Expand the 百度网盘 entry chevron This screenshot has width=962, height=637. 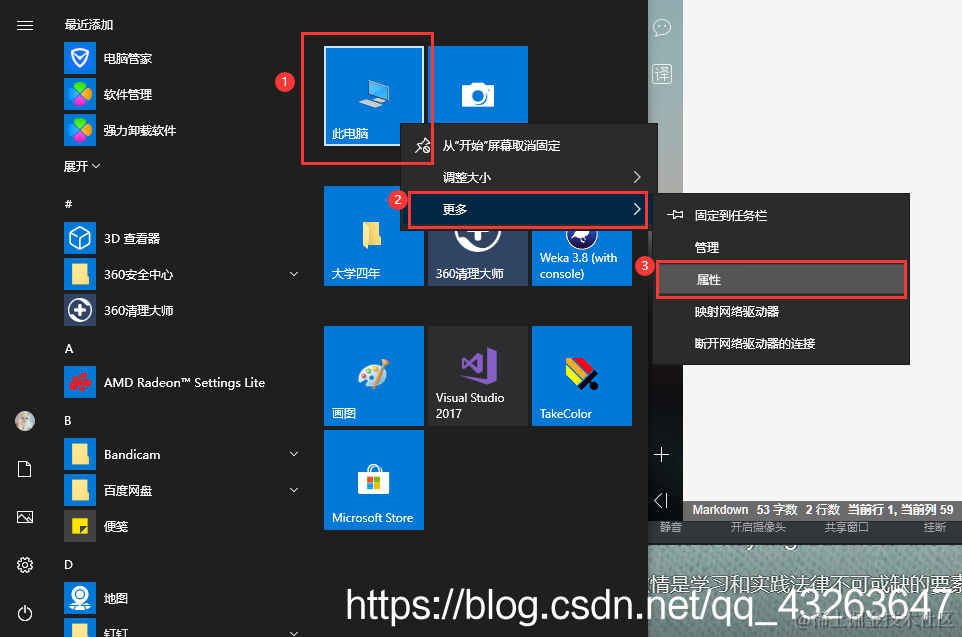294,490
